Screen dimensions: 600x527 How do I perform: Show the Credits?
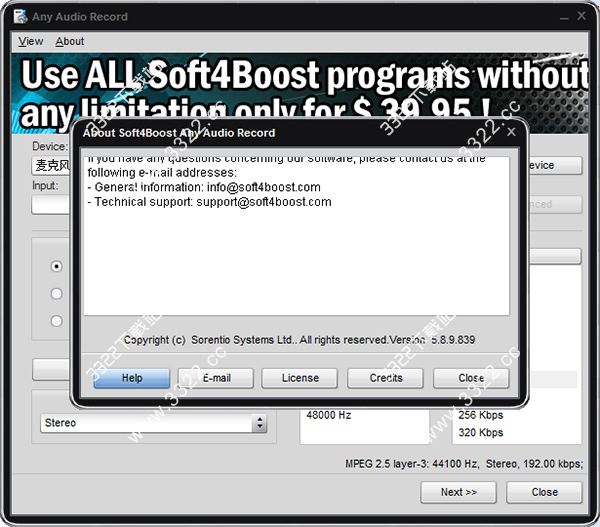point(386,378)
